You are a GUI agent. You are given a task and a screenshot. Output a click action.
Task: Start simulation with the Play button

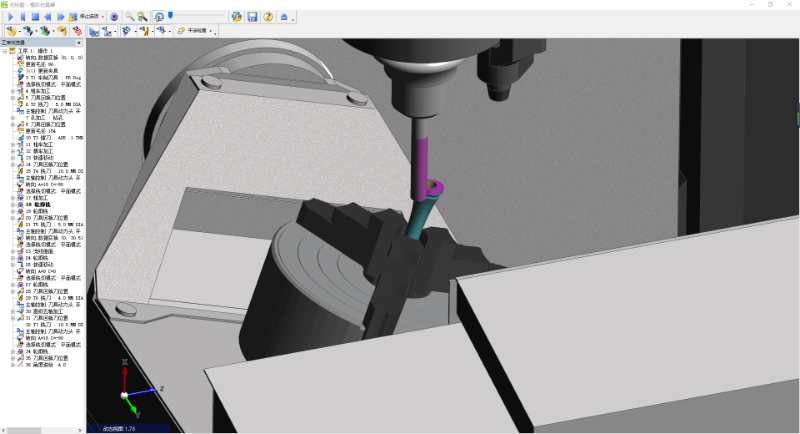[x=10, y=17]
